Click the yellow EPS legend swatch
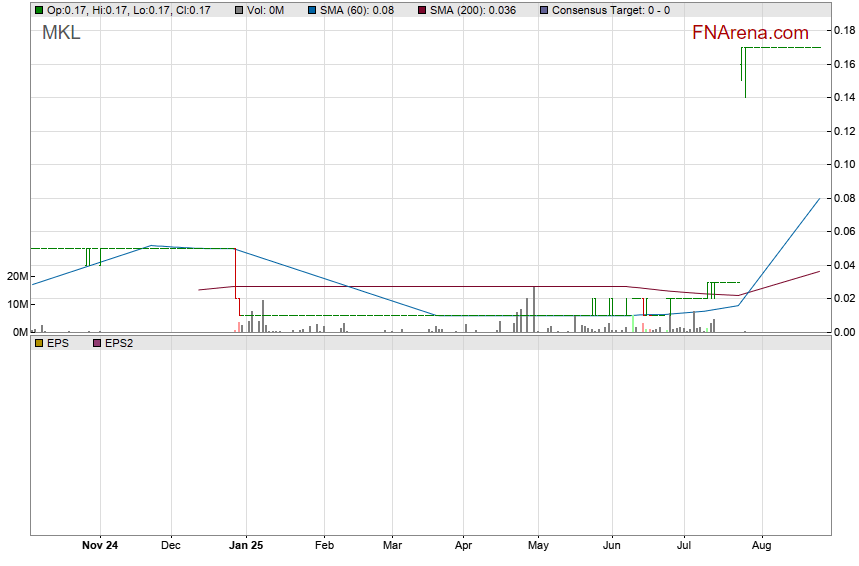859x566 pixels. (39, 343)
